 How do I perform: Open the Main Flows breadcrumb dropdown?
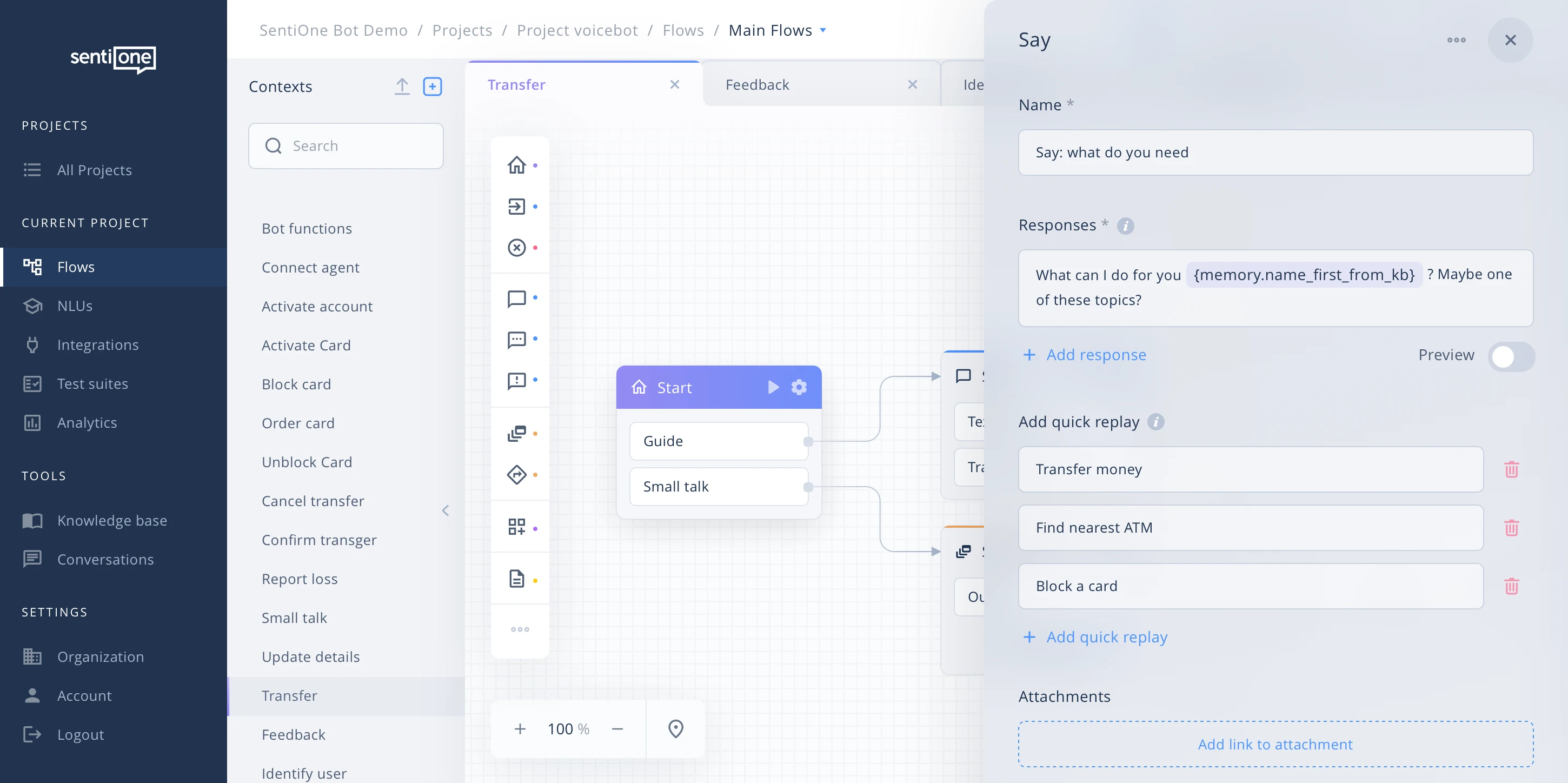click(x=823, y=30)
